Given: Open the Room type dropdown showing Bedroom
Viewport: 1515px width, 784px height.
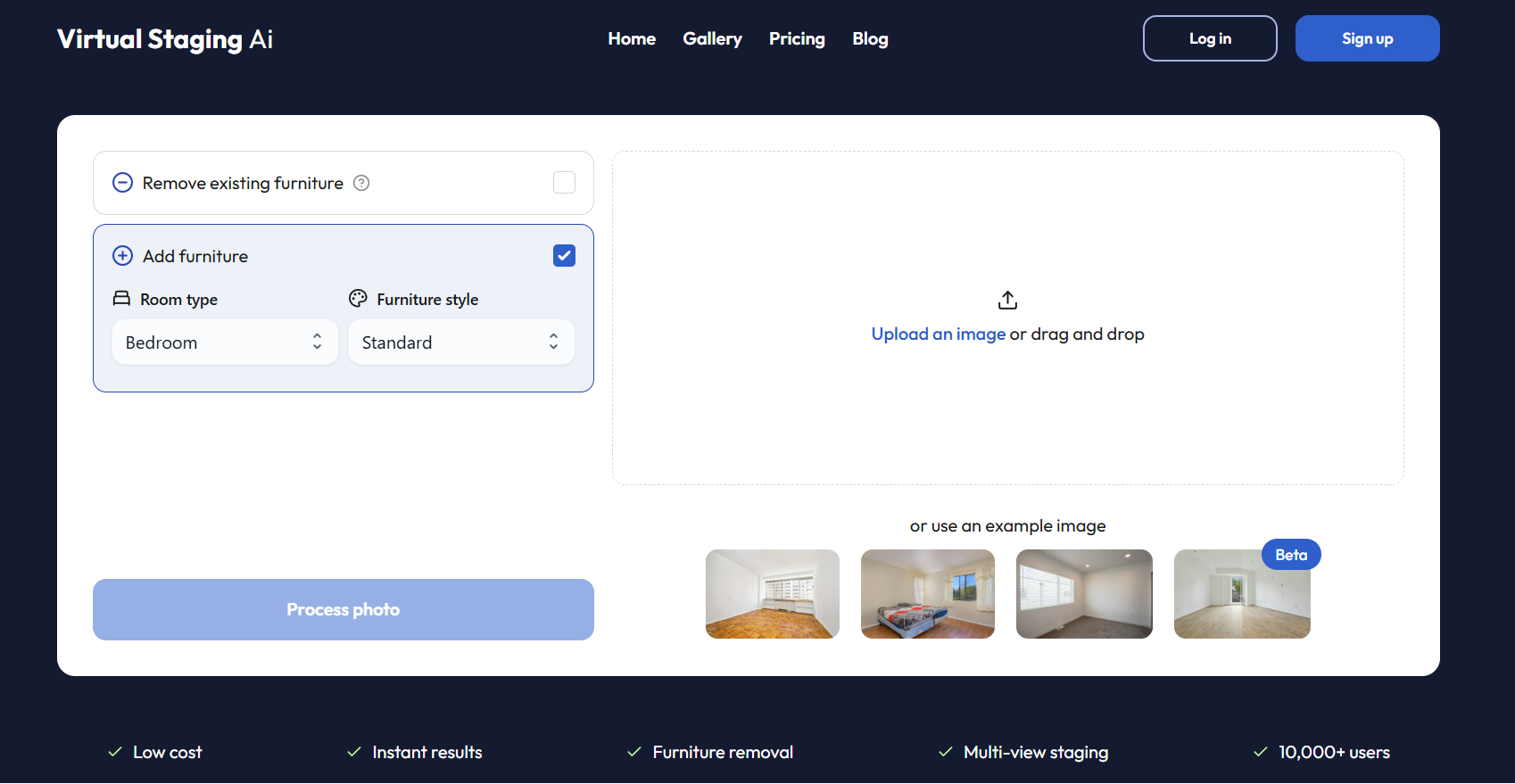Looking at the screenshot, I should pos(225,342).
